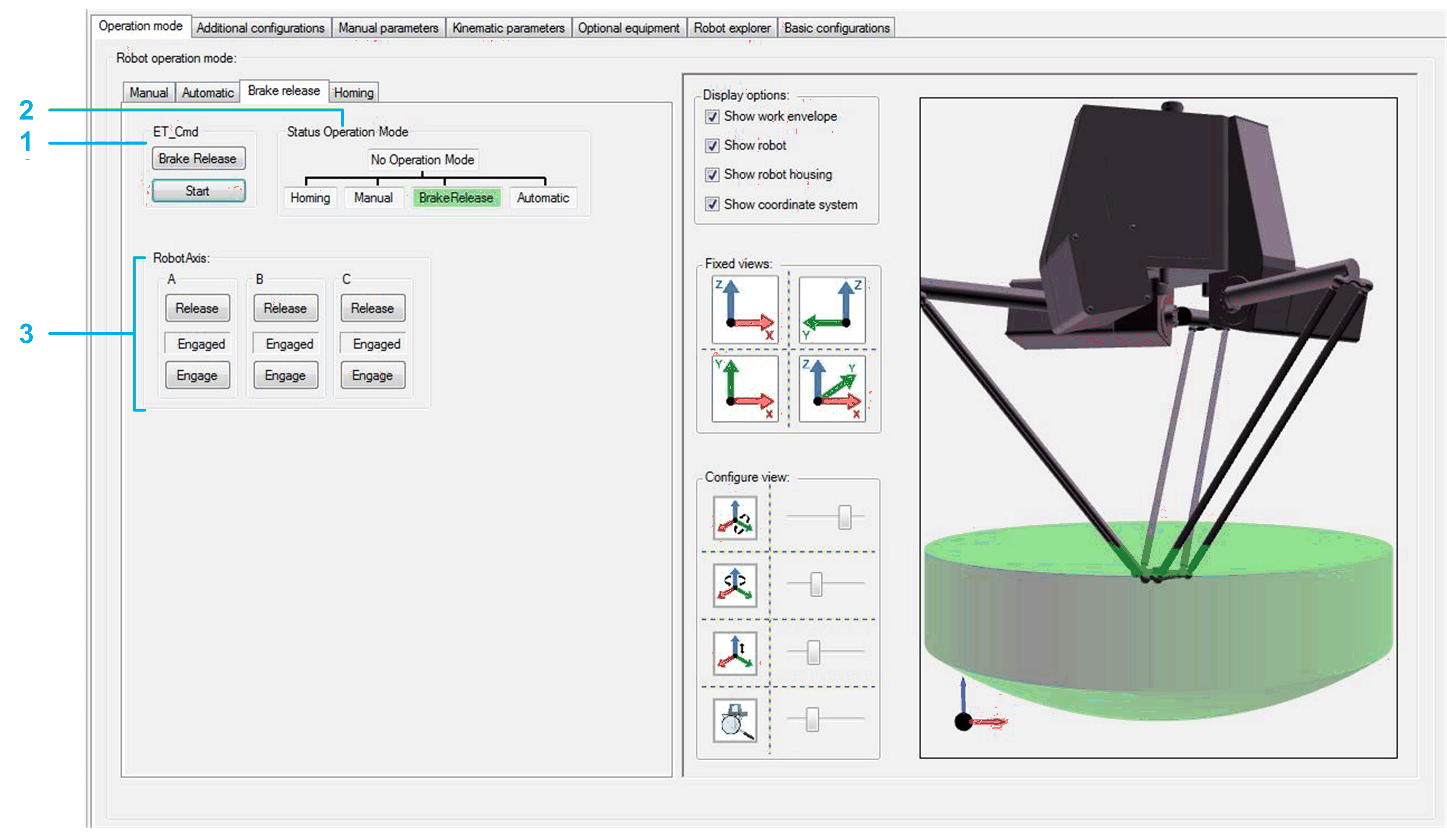
Task: Select the 3D isometric XYZ view icon
Action: pyautogui.click(x=832, y=389)
